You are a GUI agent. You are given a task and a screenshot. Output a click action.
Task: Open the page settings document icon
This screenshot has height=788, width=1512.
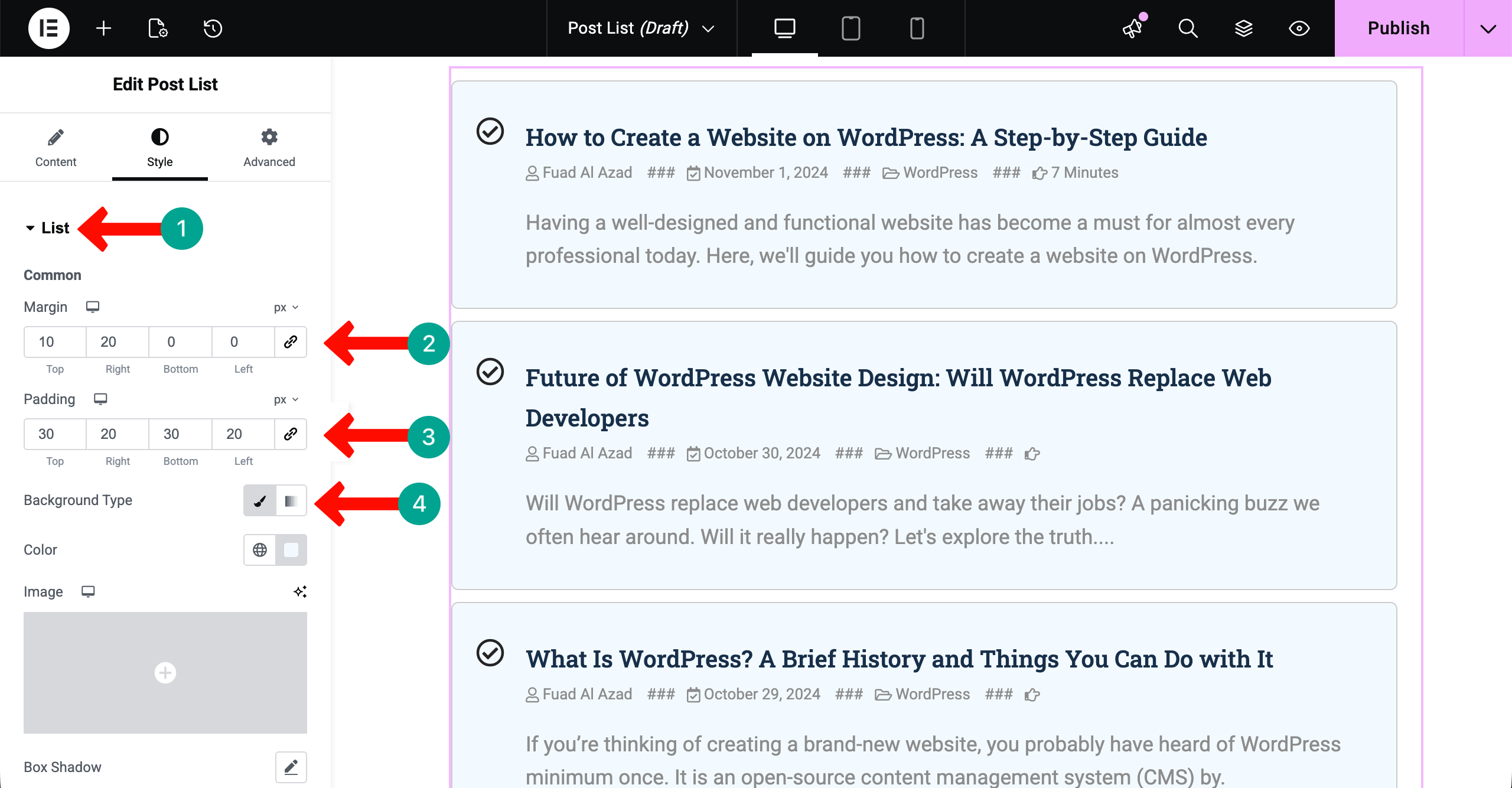tap(158, 28)
